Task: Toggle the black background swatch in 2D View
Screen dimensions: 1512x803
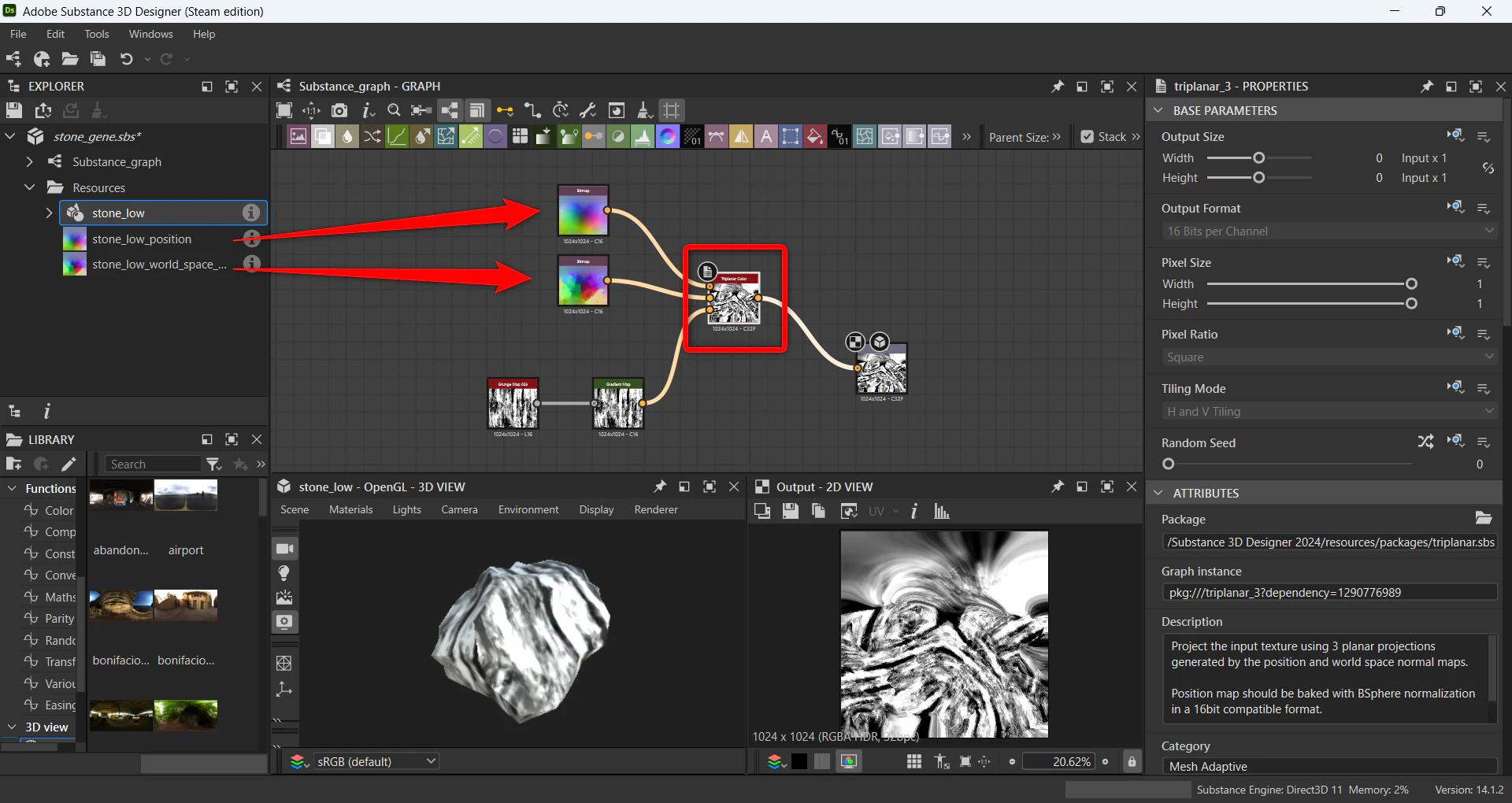Action: click(799, 761)
